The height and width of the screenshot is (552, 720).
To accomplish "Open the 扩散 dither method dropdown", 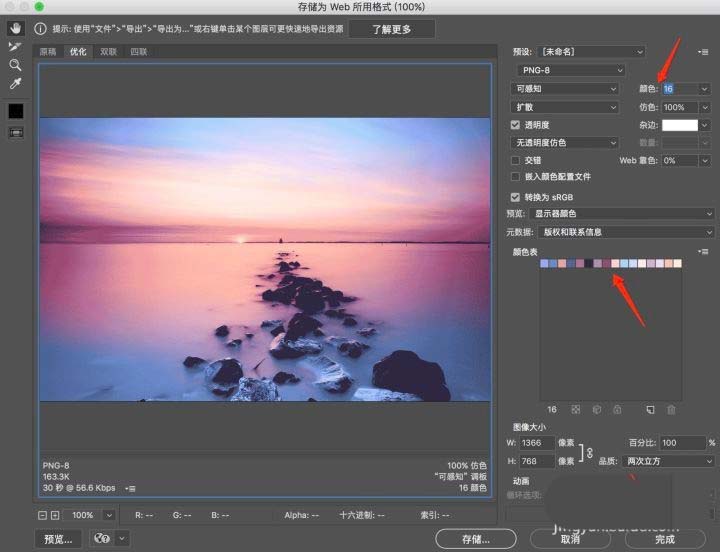I will point(564,107).
